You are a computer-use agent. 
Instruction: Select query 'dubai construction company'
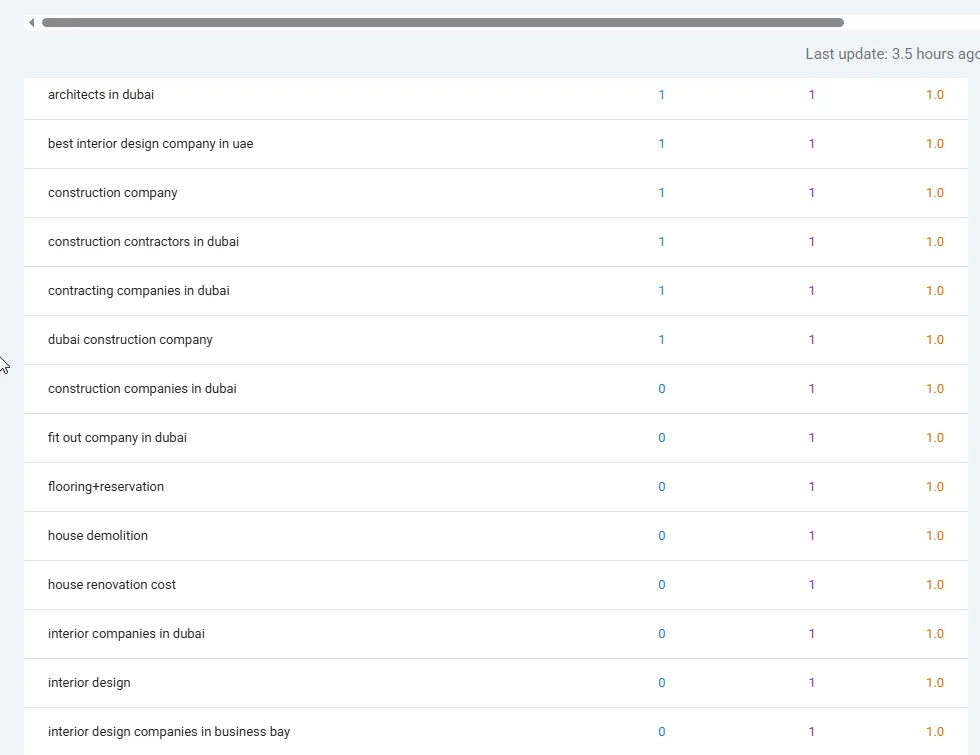[x=130, y=339]
